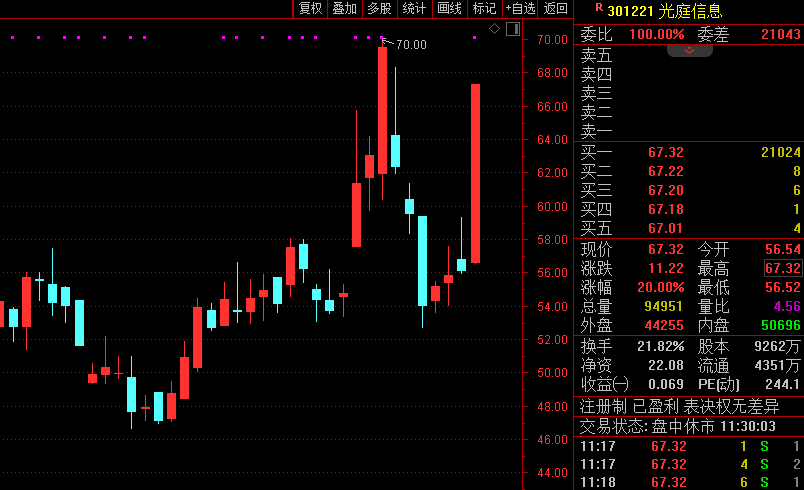Toggle the side panel layout icon
The width and height of the screenshot is (804, 490).
(513, 29)
